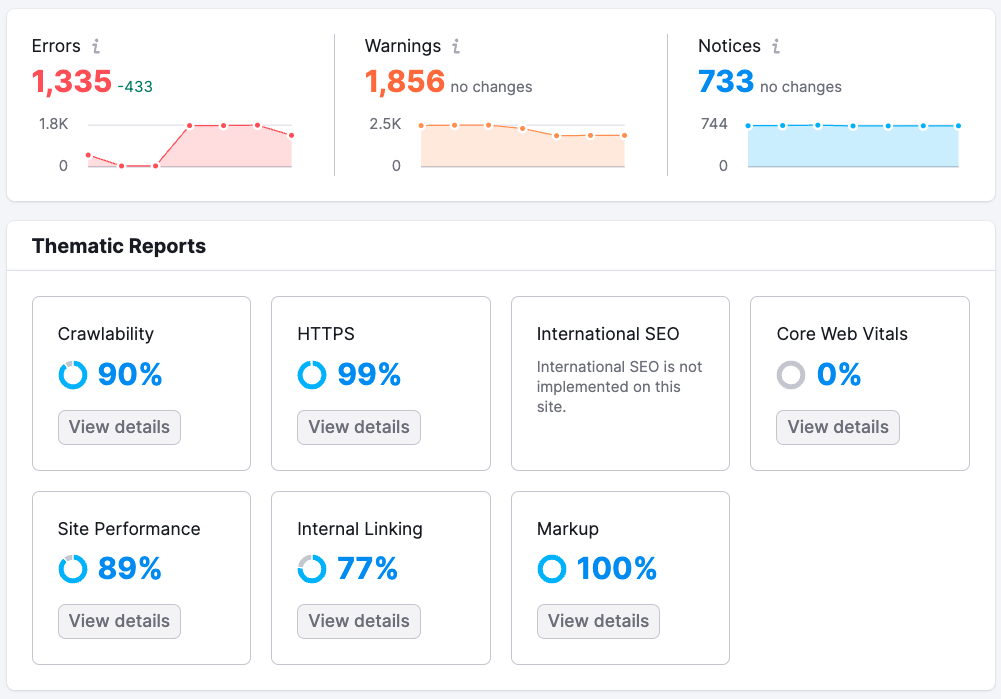Click the International SEO not implemented message
The height and width of the screenshot is (699, 1001).
tap(619, 387)
